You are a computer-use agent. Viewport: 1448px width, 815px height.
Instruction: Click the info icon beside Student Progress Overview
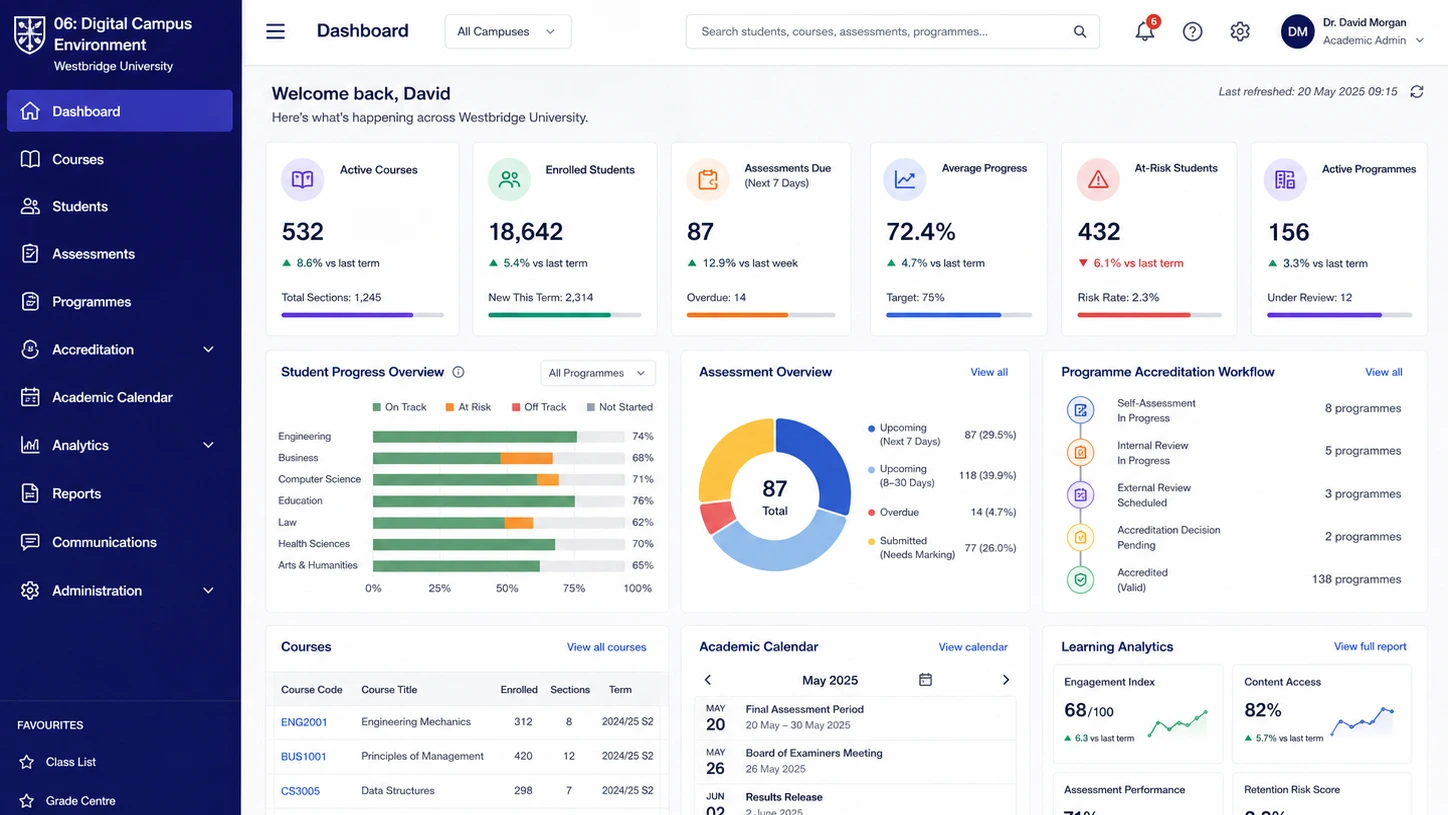pos(458,372)
